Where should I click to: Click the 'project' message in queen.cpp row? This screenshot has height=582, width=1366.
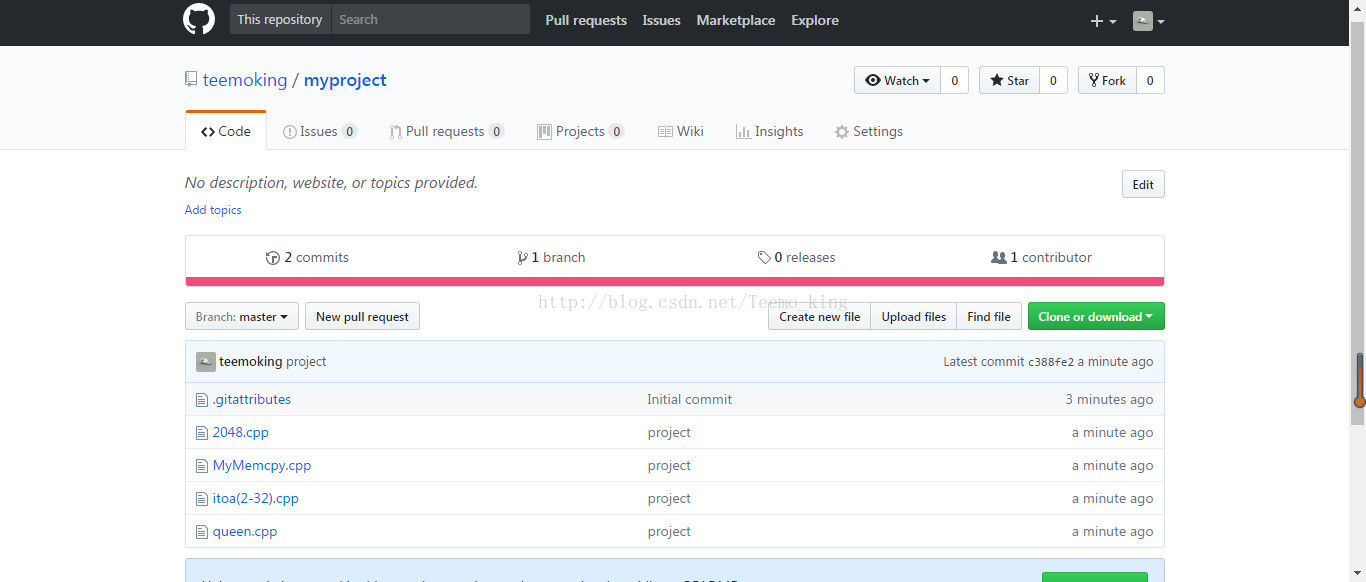point(669,532)
